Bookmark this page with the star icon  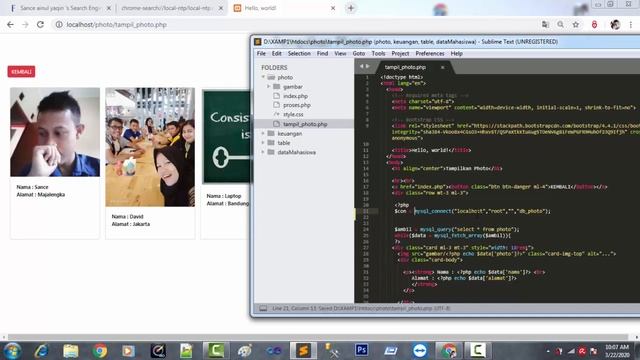tap(576, 24)
